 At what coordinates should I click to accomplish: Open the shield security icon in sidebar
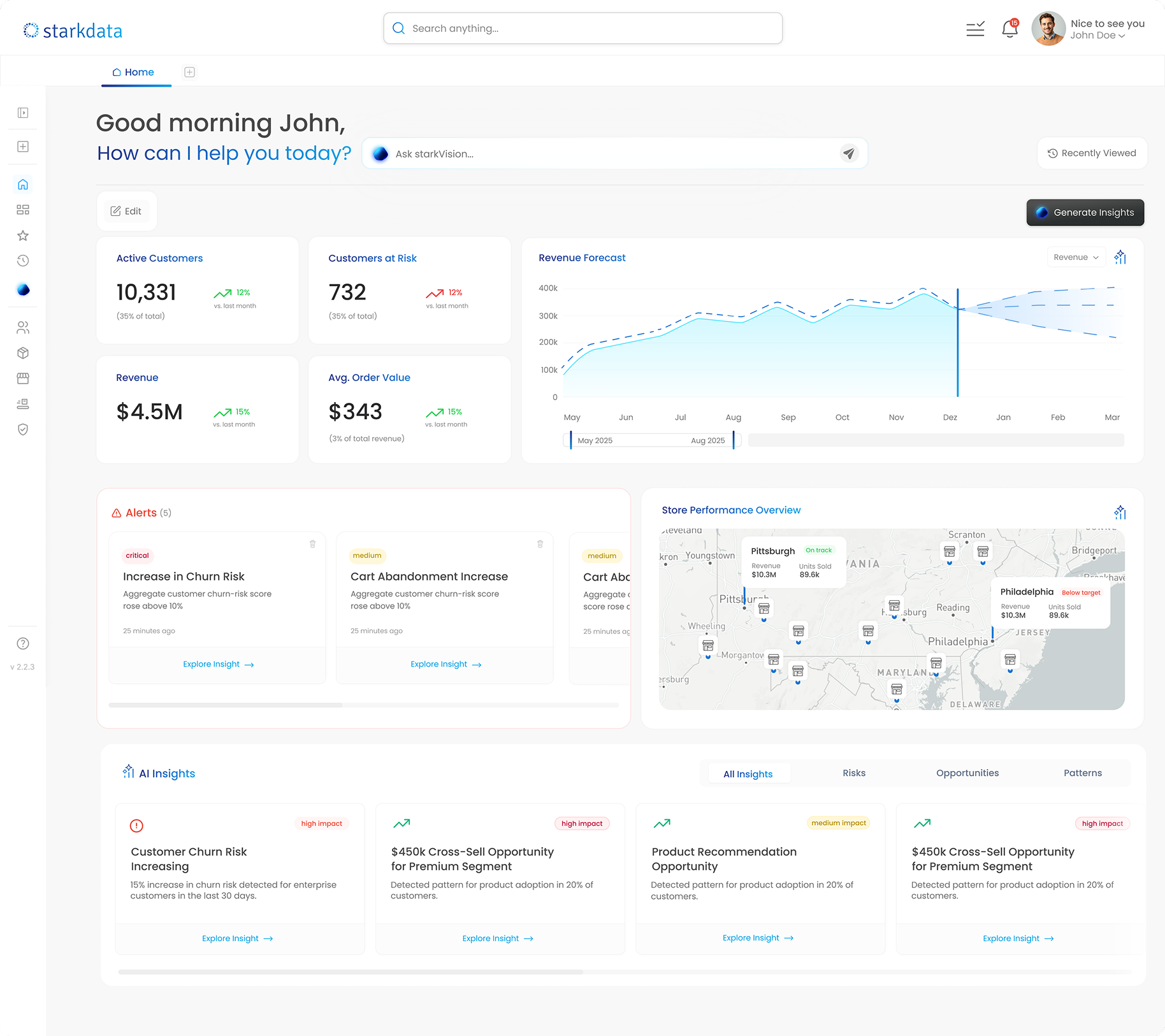(23, 429)
